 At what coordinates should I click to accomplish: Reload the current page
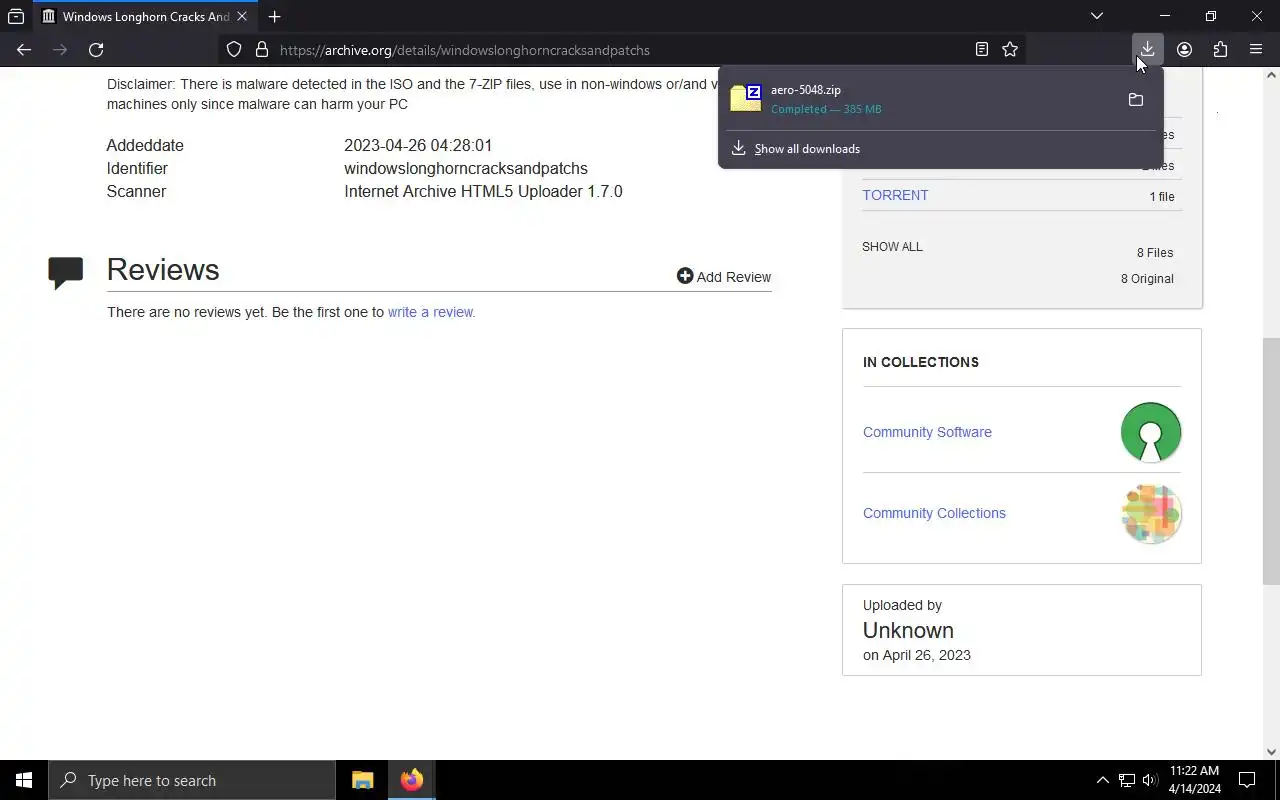pos(96,50)
